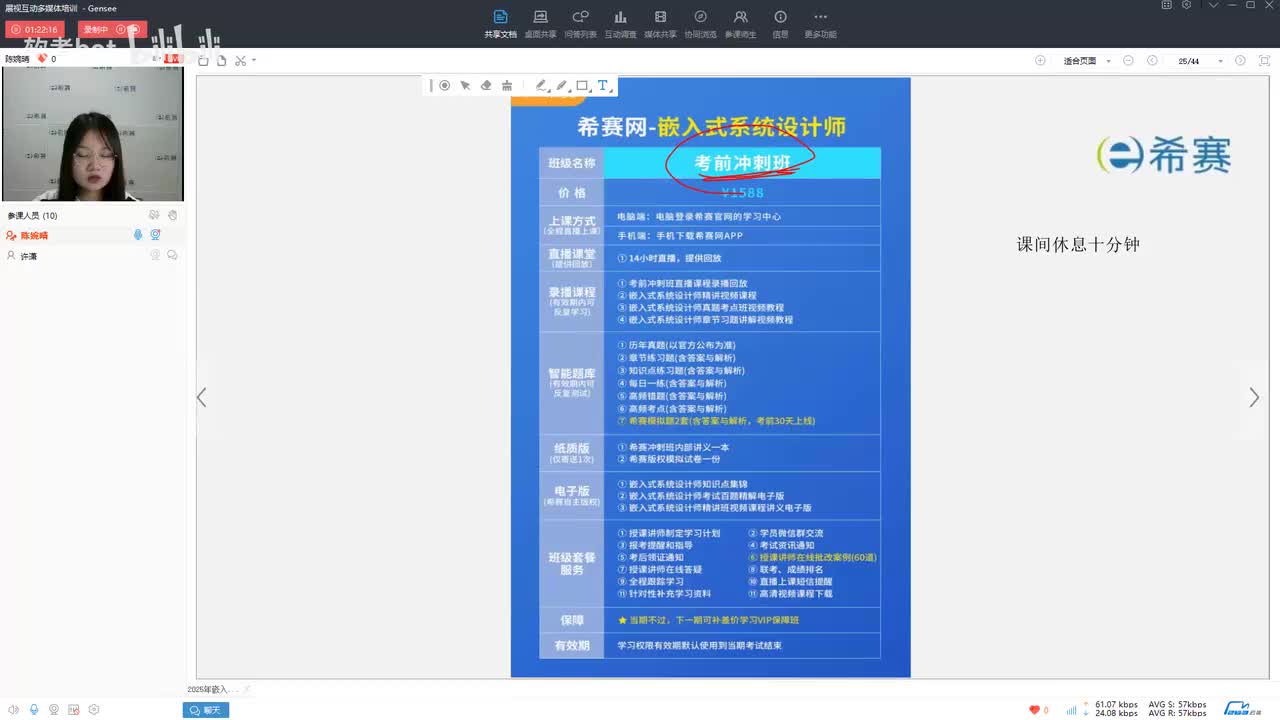Mute all attendees icon beside 参课人员
Viewport: 1280px width, 720px height.
click(154, 215)
